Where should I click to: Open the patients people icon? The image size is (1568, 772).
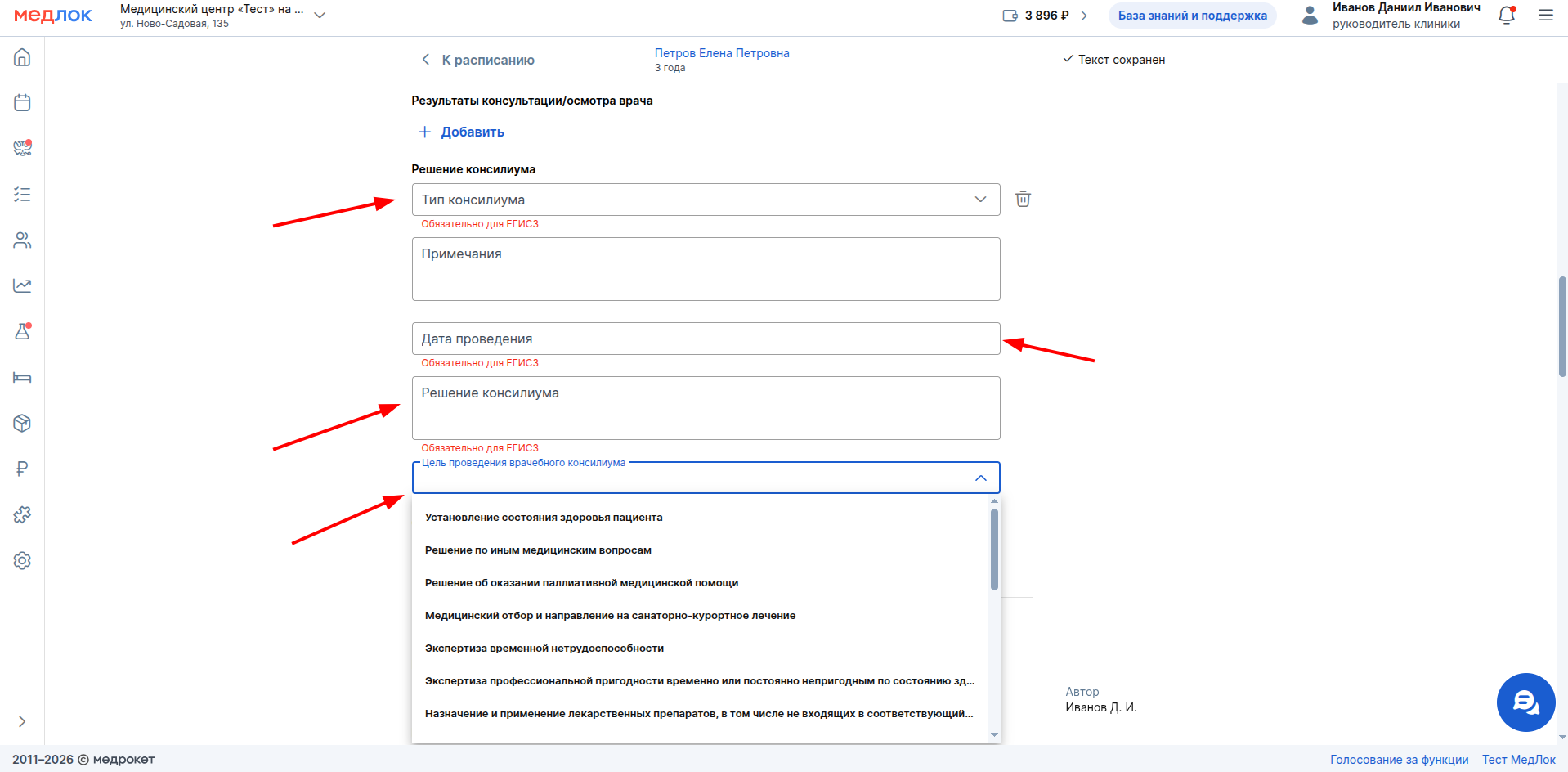tap(22, 240)
